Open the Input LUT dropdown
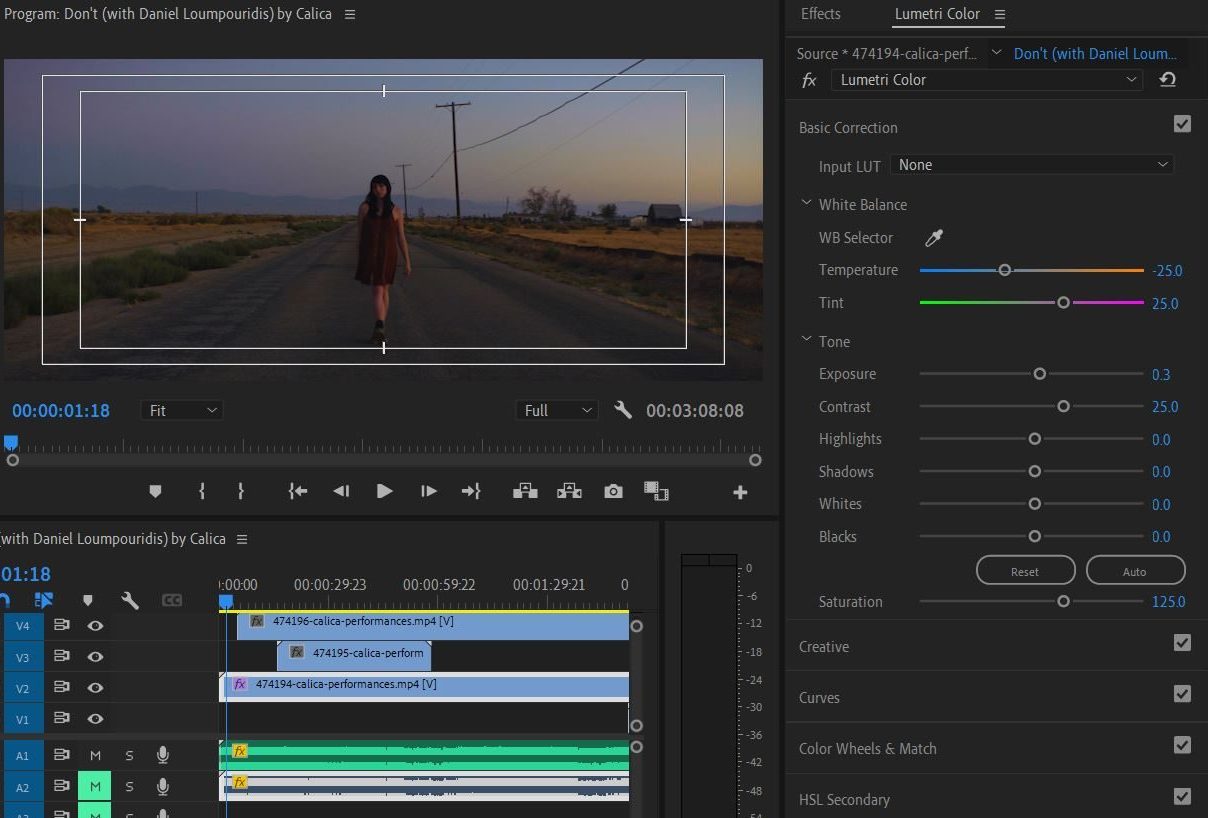Screen dimensions: 1208x818 (x=1032, y=165)
